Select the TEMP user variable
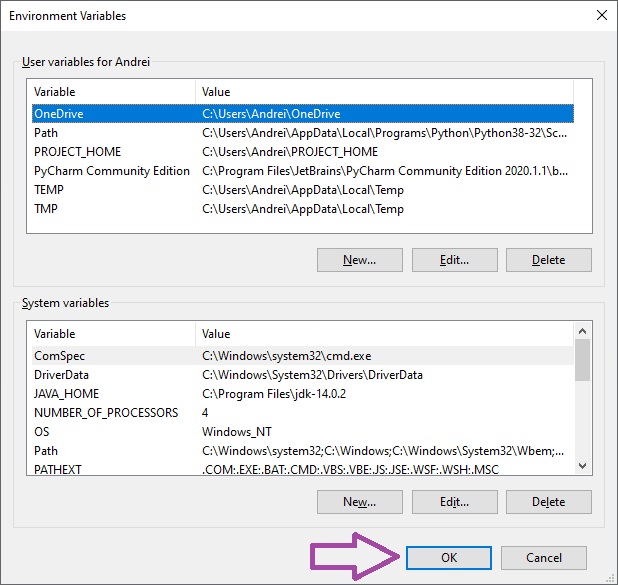 click(x=303, y=190)
